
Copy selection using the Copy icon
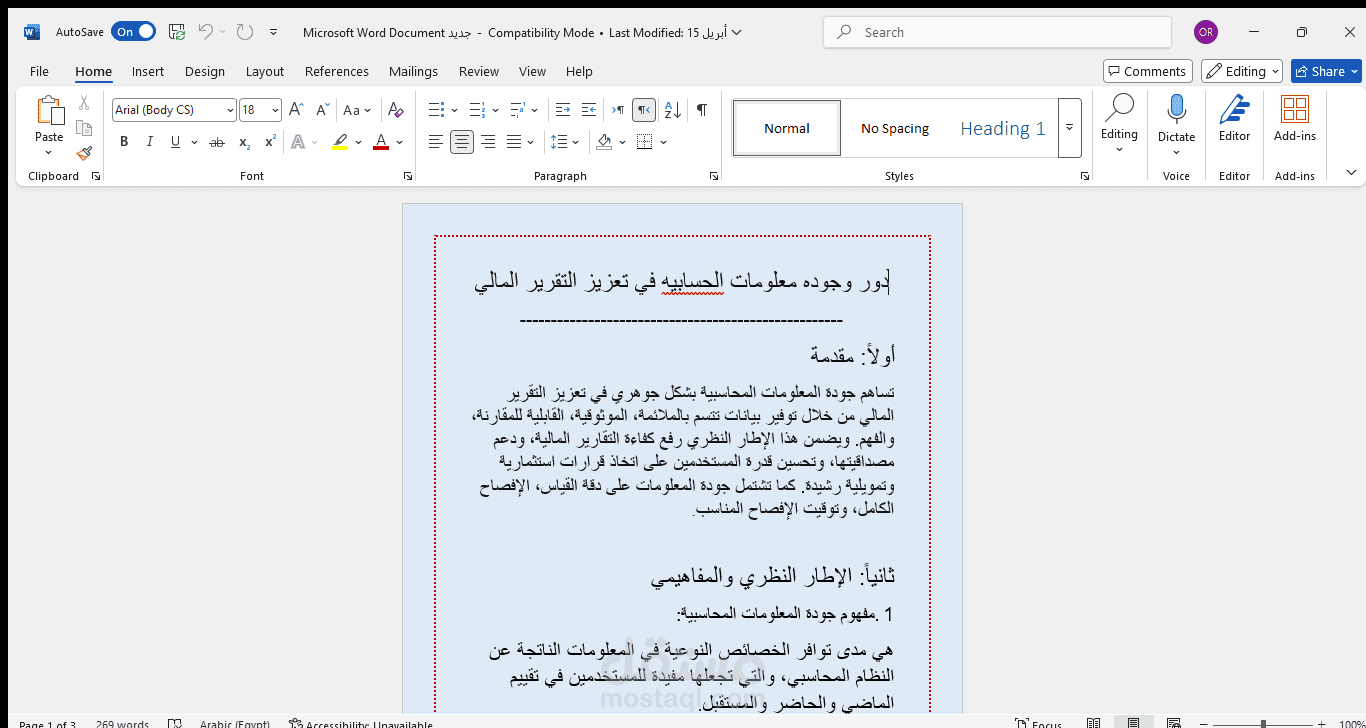point(84,128)
